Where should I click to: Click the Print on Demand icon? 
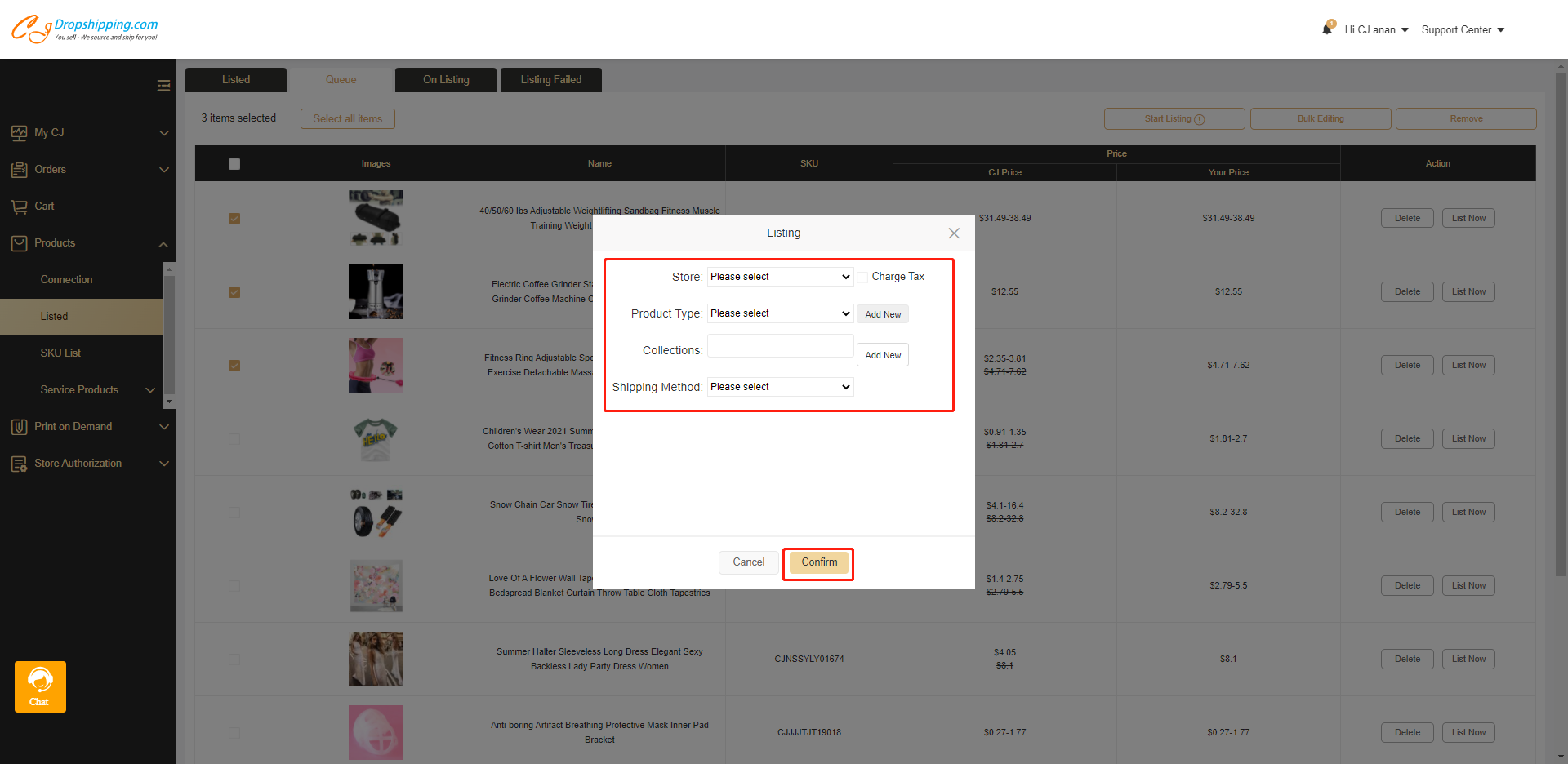[x=19, y=427]
